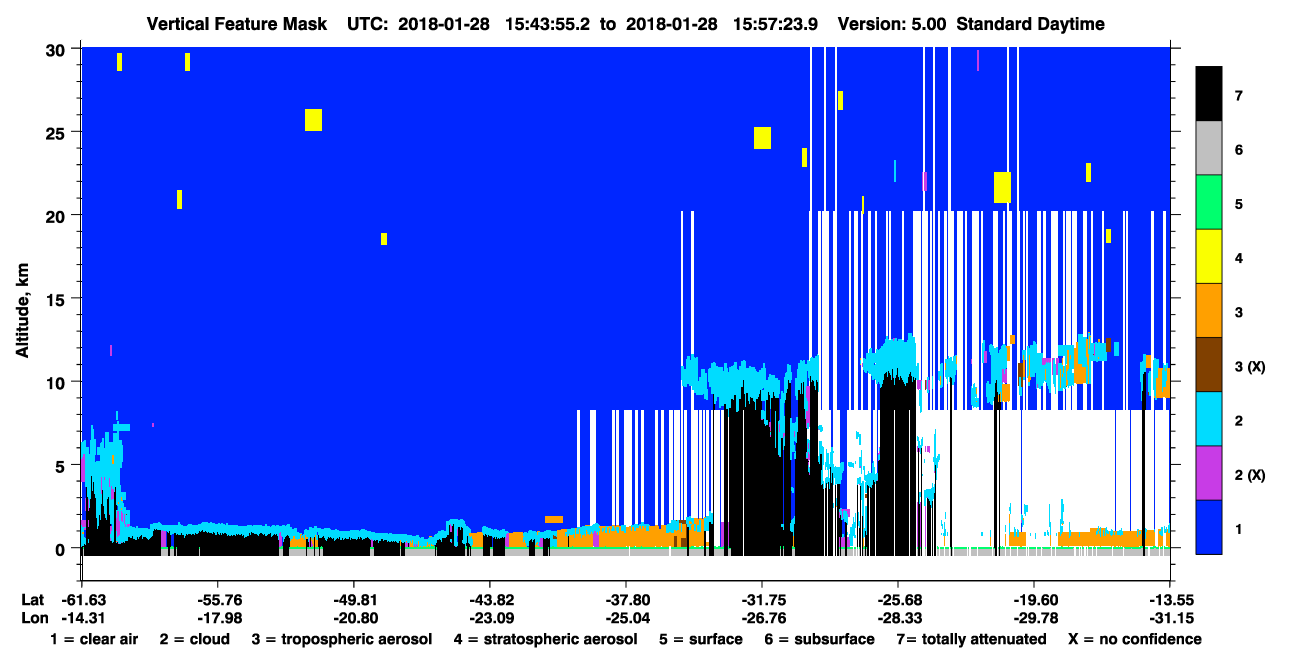Click the latitude value -31.75
Image resolution: width=1300 pixels, height=667 pixels.
pyautogui.click(x=762, y=600)
